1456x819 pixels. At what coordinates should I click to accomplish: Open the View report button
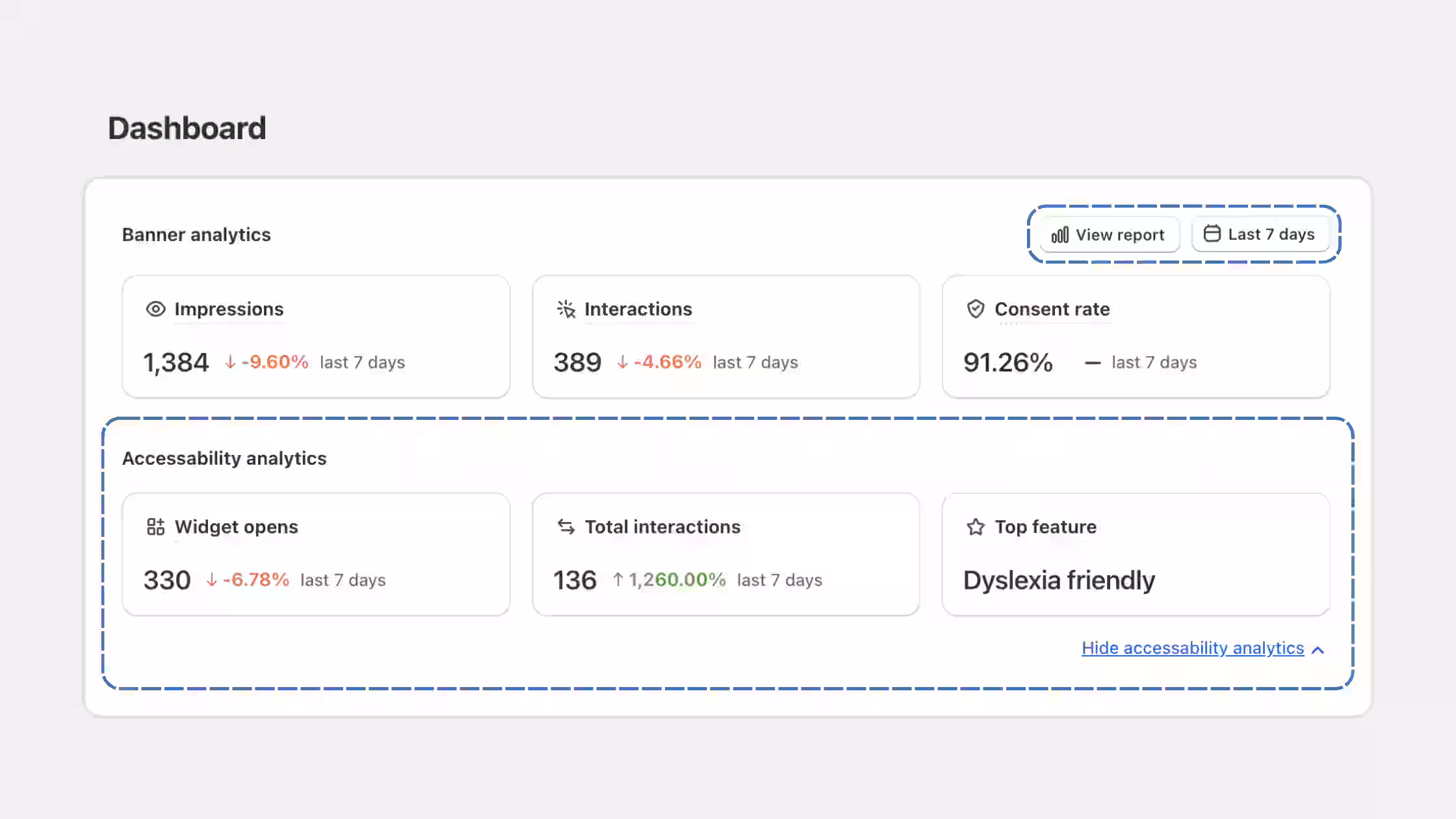pos(1109,235)
